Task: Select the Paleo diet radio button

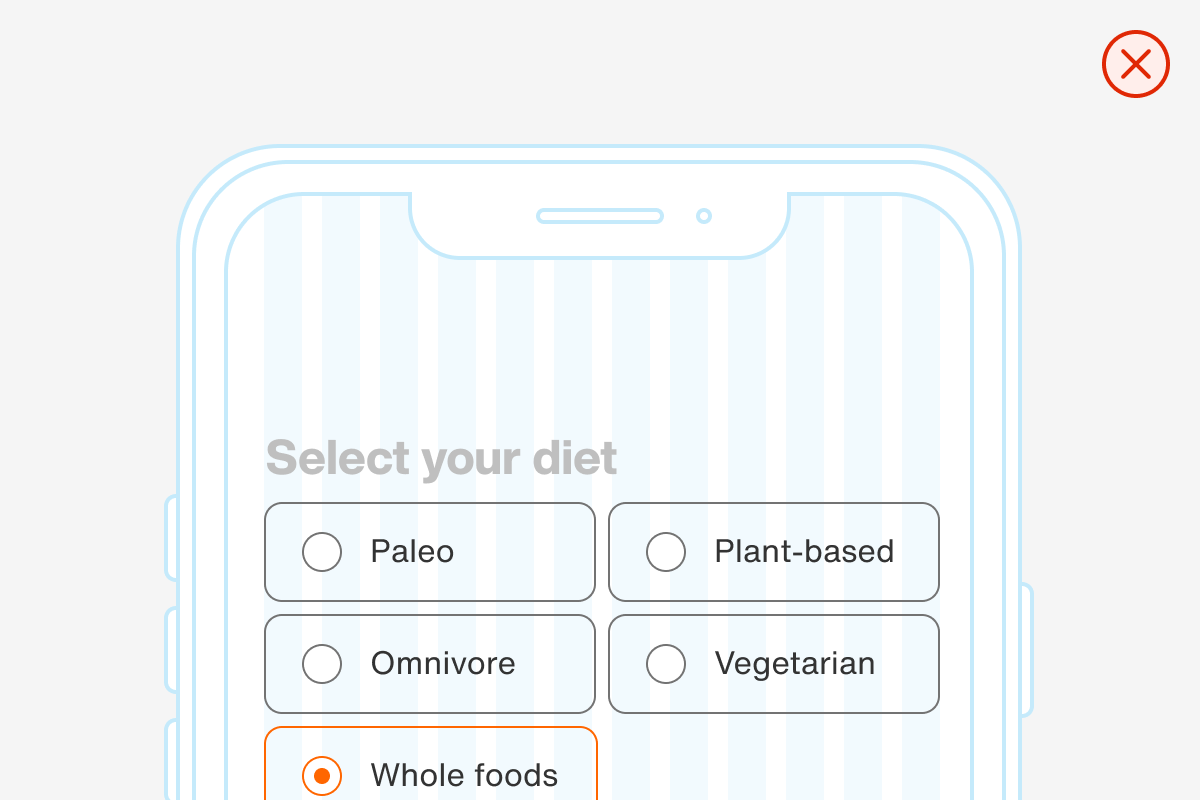Action: pyautogui.click(x=322, y=552)
